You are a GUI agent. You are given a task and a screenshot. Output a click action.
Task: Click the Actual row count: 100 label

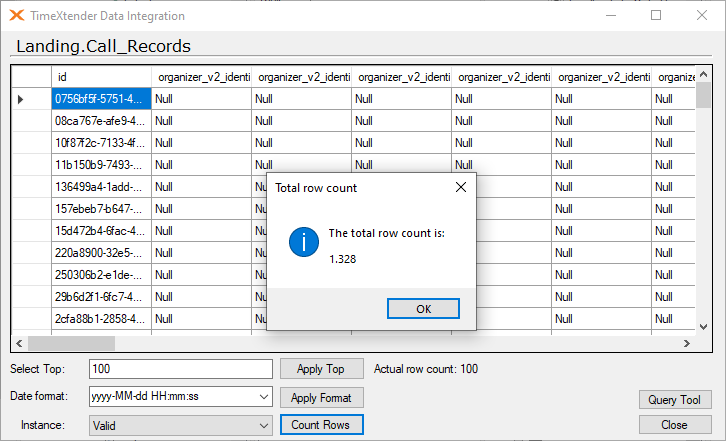coord(426,369)
